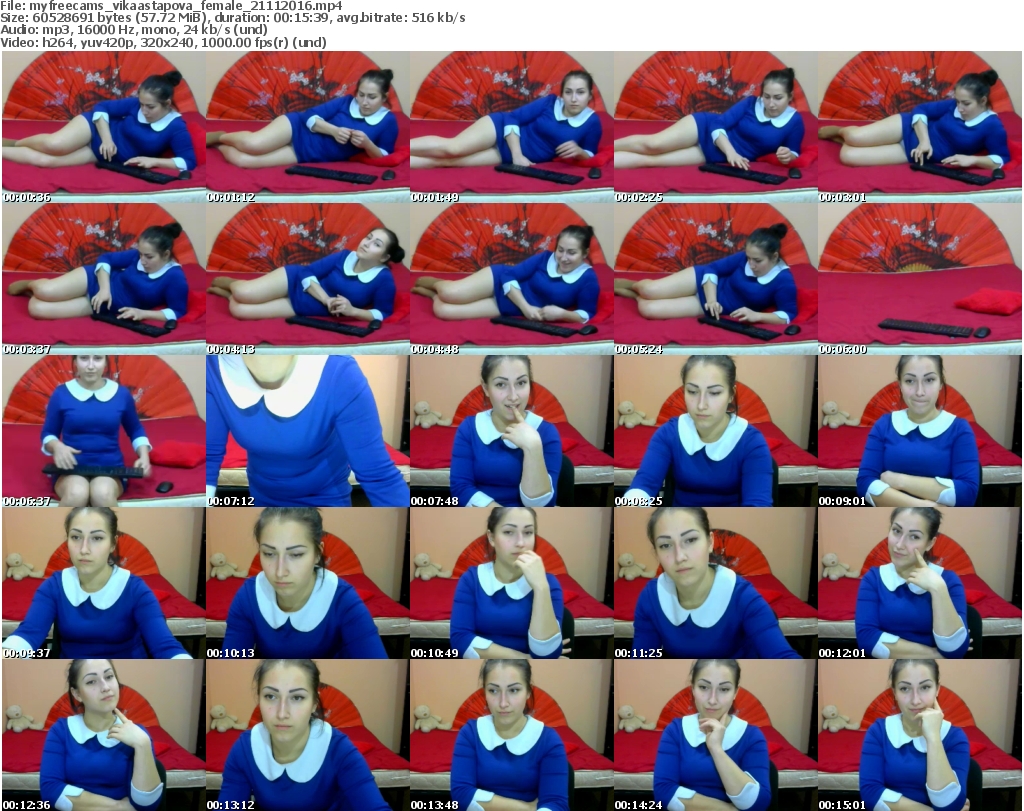This screenshot has height=811, width=1024.
Task: Select the frame at 00:01:12
Action: (x=308, y=127)
